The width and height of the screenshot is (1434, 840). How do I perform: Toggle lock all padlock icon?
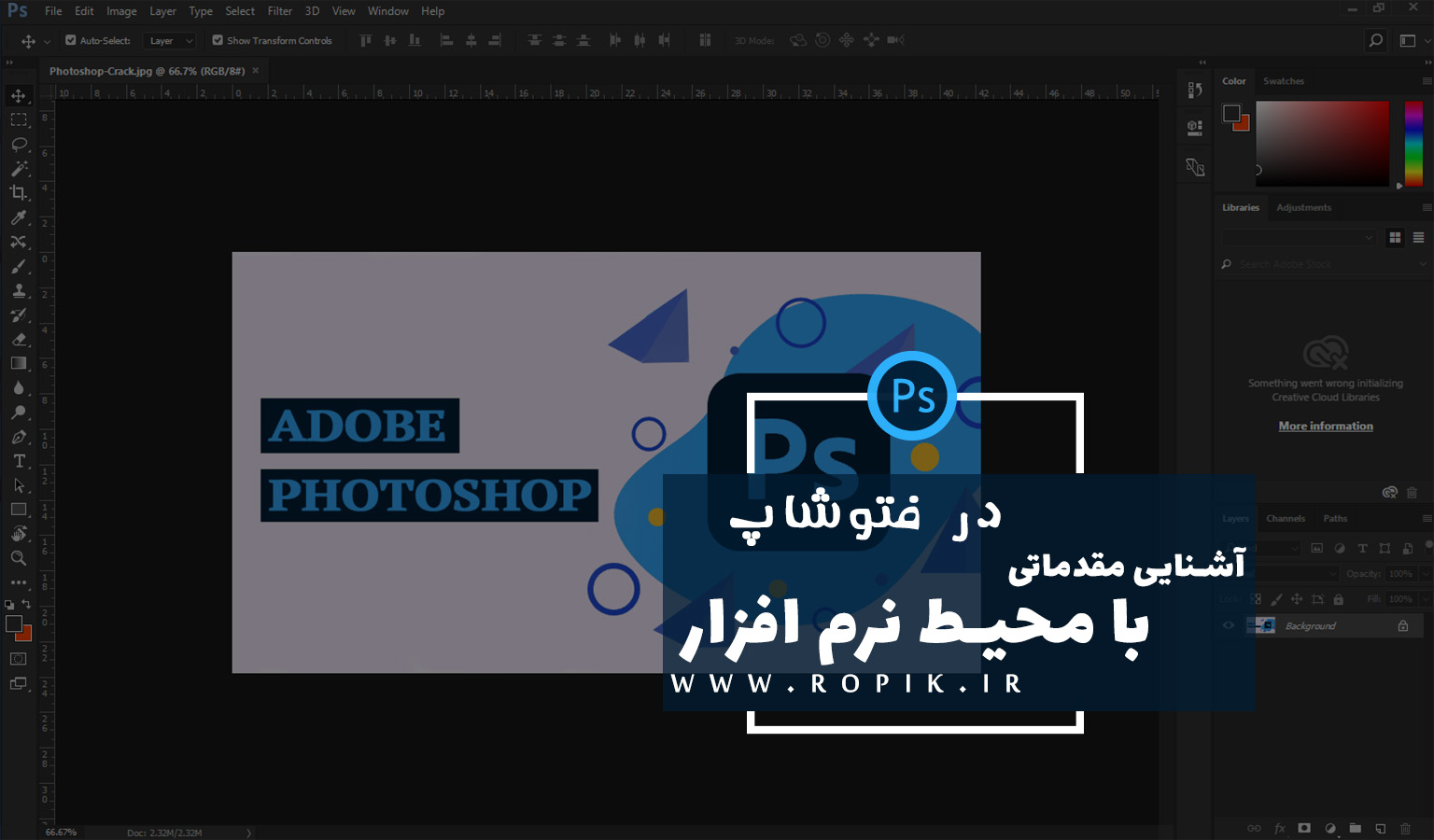coord(1338,599)
